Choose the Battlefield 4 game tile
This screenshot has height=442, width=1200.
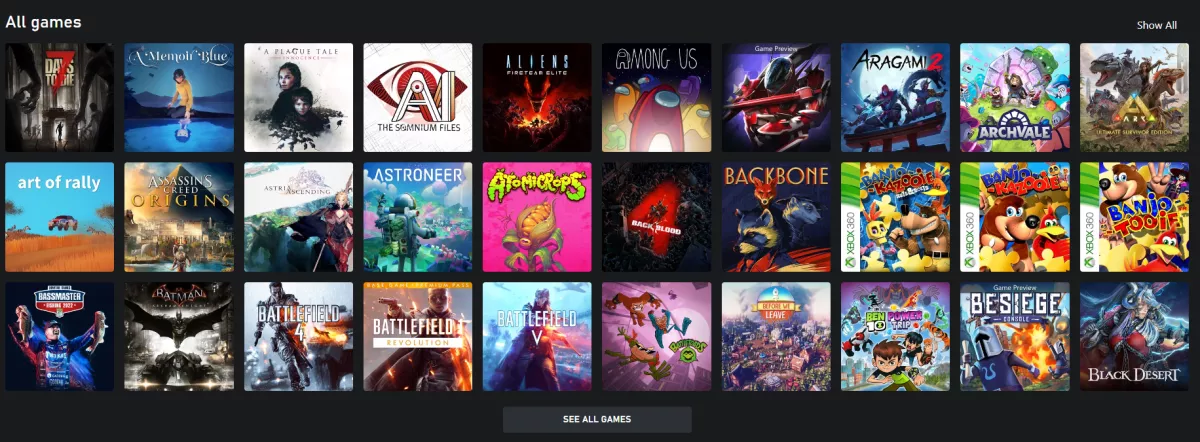pyautogui.click(x=298, y=336)
